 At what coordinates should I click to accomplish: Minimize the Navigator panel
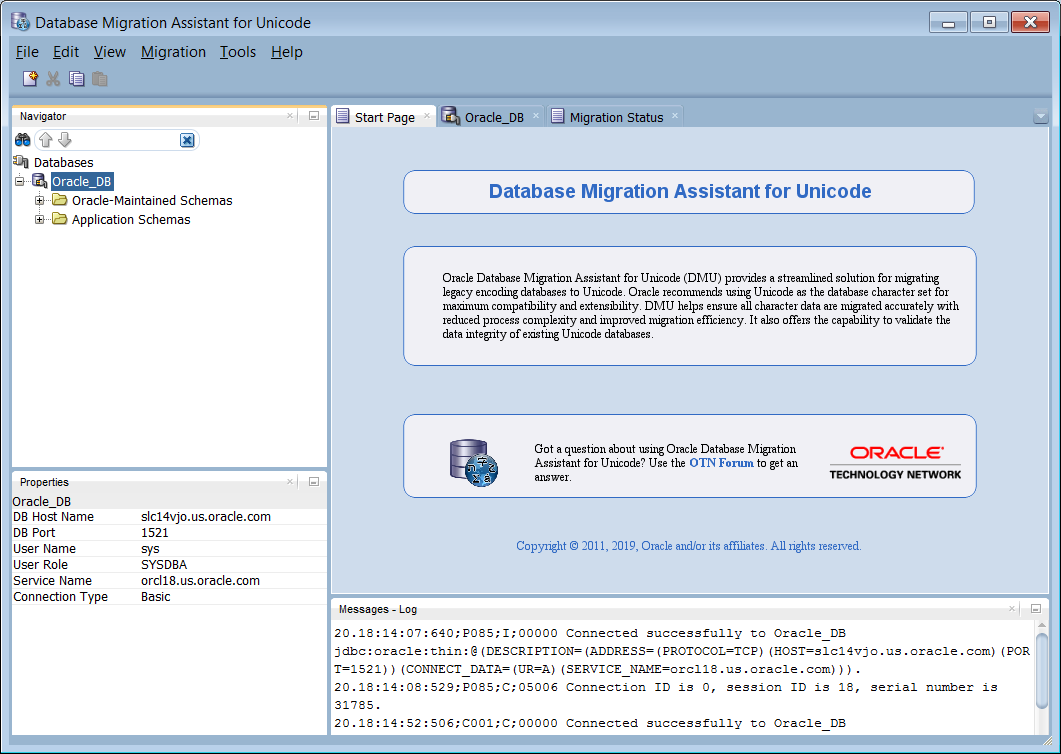(314, 116)
